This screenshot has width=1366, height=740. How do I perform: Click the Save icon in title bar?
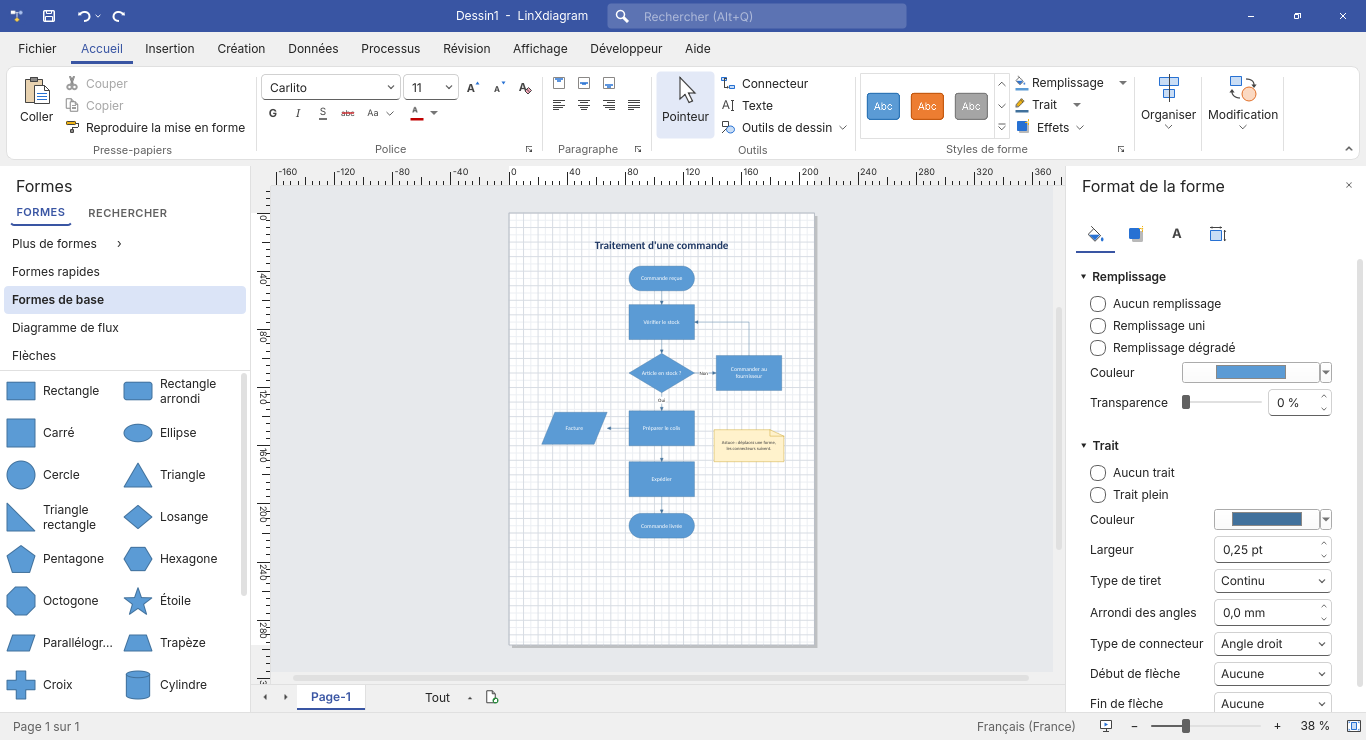tap(49, 16)
